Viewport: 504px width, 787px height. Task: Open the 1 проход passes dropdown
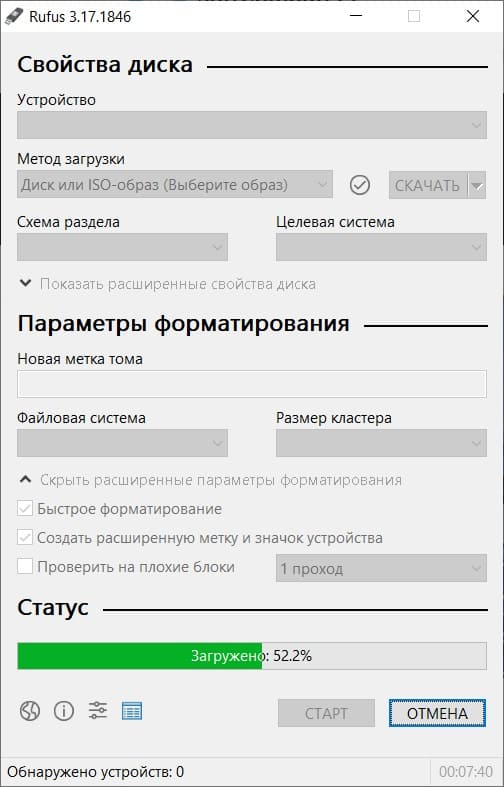[x=382, y=568]
